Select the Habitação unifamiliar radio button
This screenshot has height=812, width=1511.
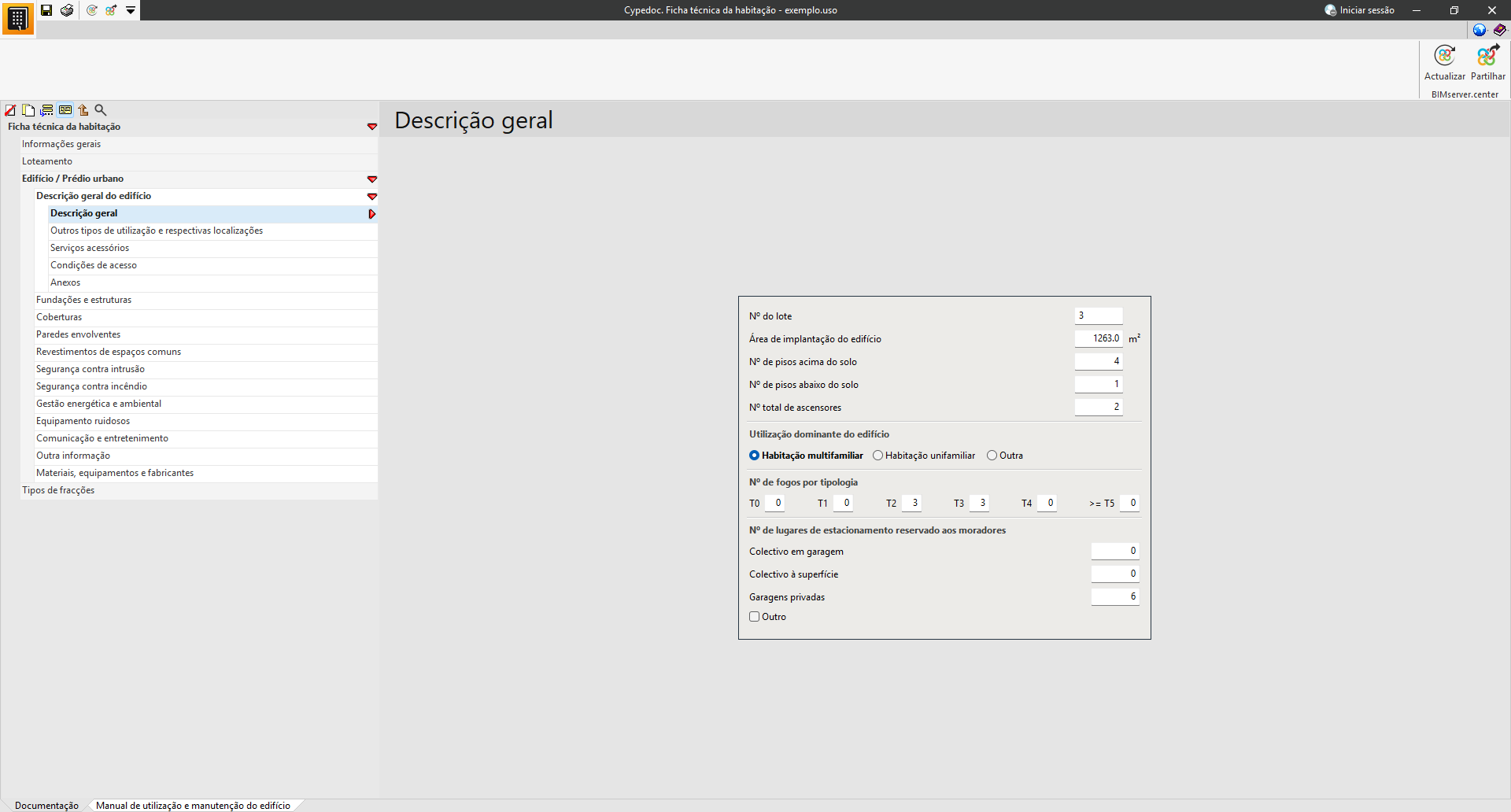coord(877,456)
